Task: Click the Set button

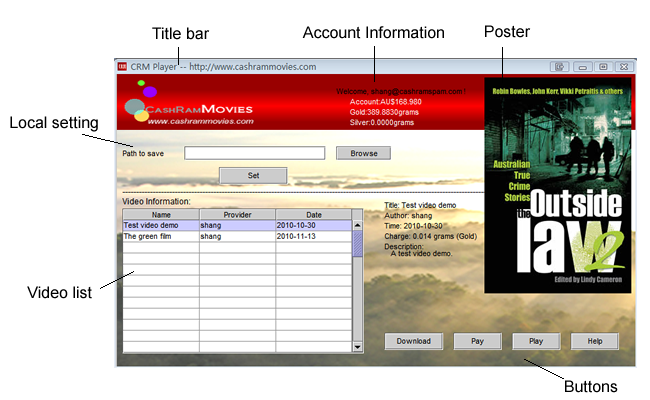Action: click(253, 175)
